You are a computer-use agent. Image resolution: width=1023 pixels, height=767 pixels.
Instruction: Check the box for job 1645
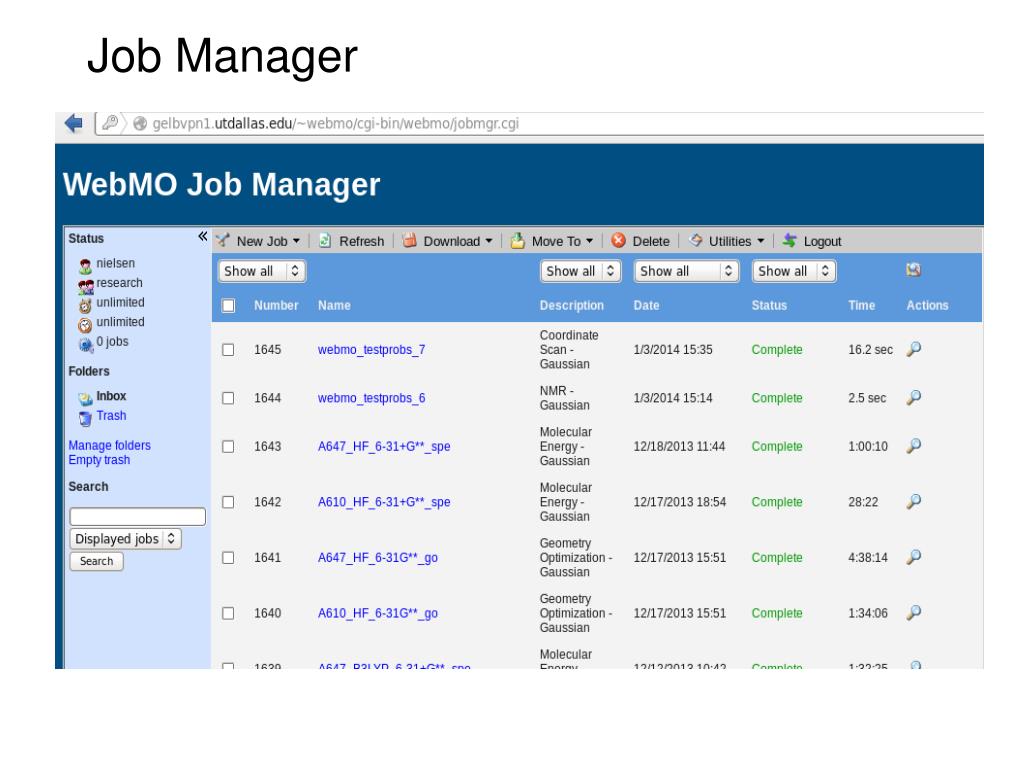[228, 350]
